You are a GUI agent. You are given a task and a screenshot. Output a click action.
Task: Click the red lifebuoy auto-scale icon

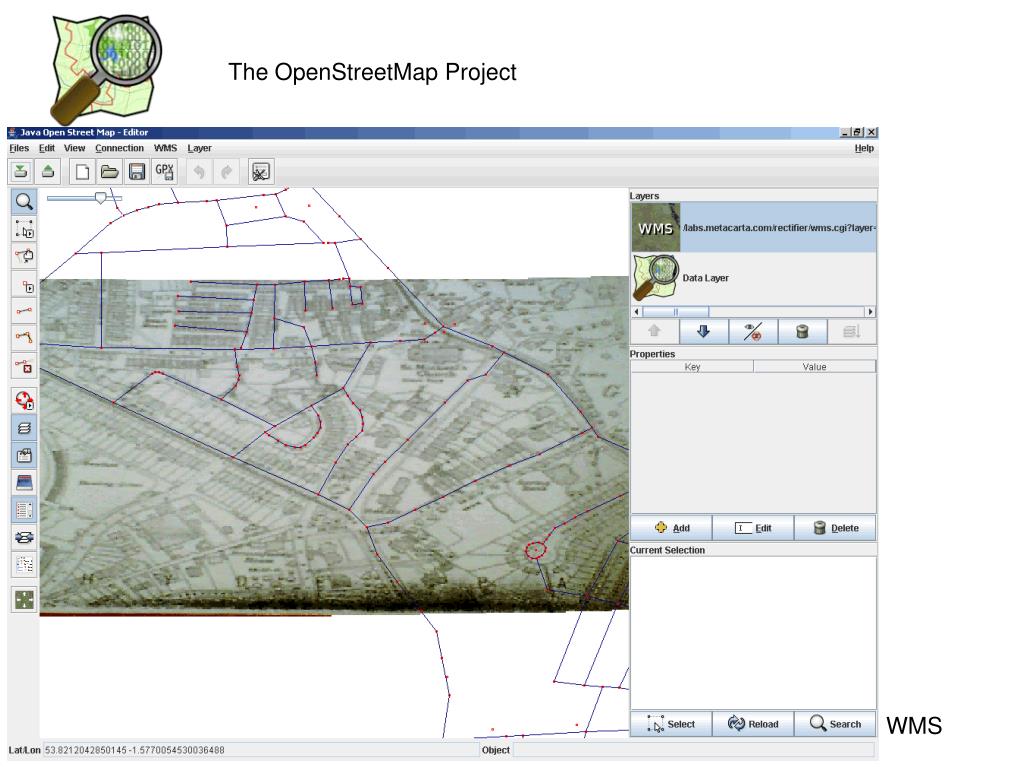pos(24,400)
